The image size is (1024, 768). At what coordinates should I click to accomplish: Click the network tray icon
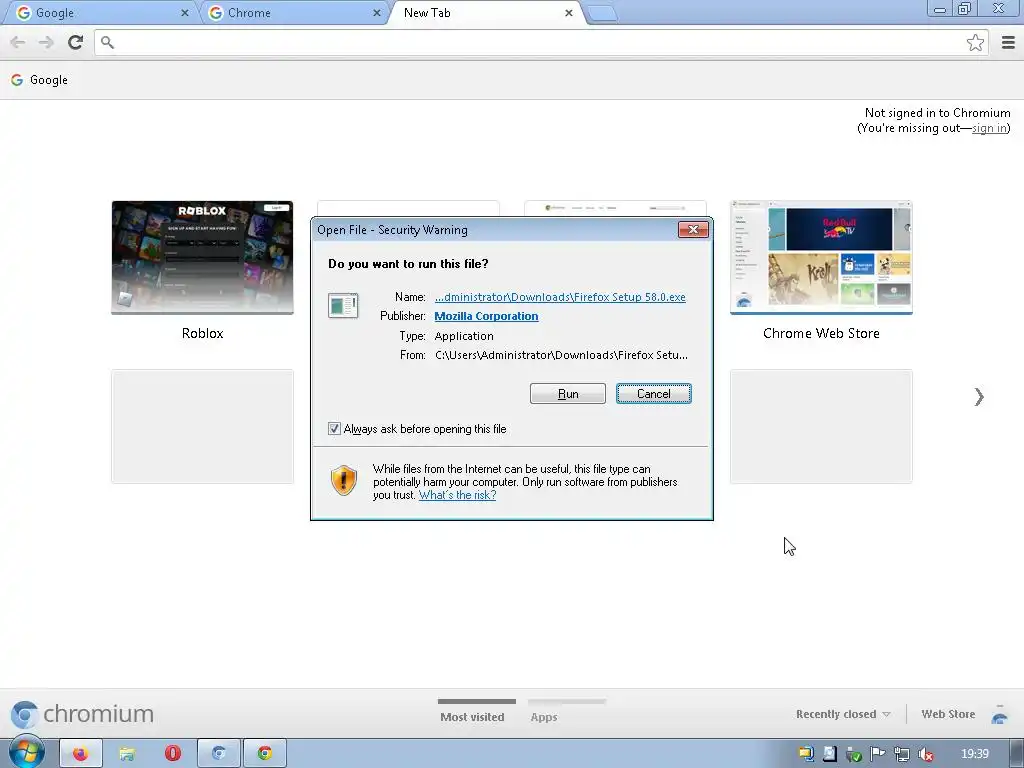tap(901, 754)
